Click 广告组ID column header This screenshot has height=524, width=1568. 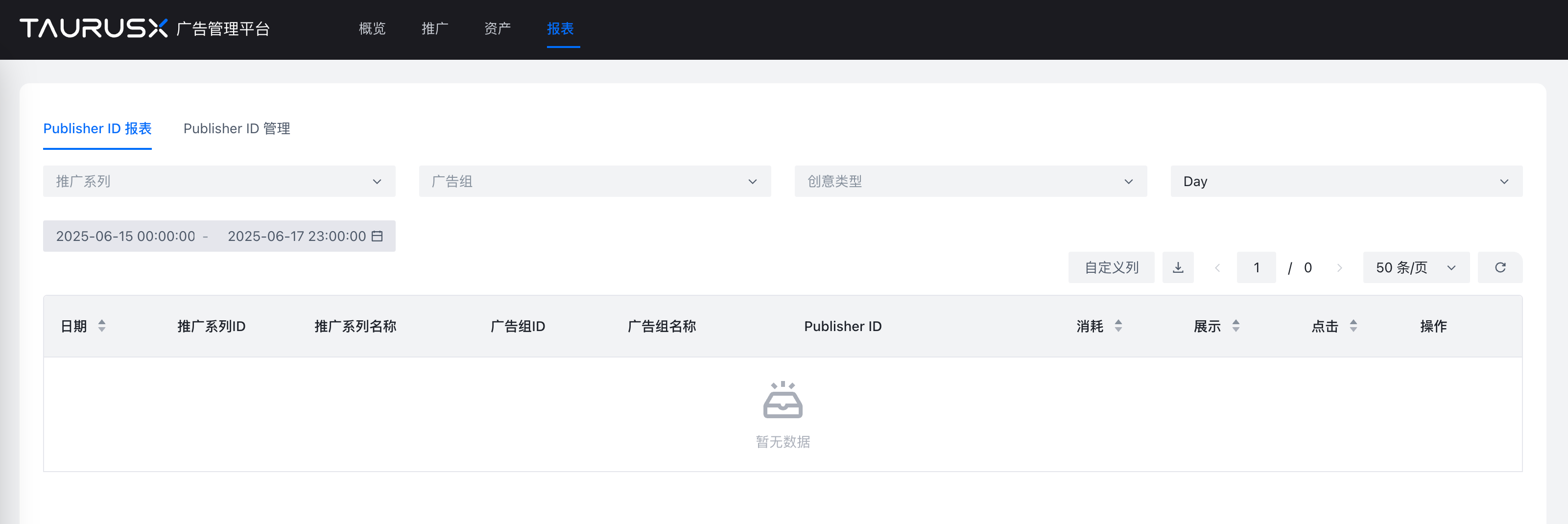coord(518,326)
